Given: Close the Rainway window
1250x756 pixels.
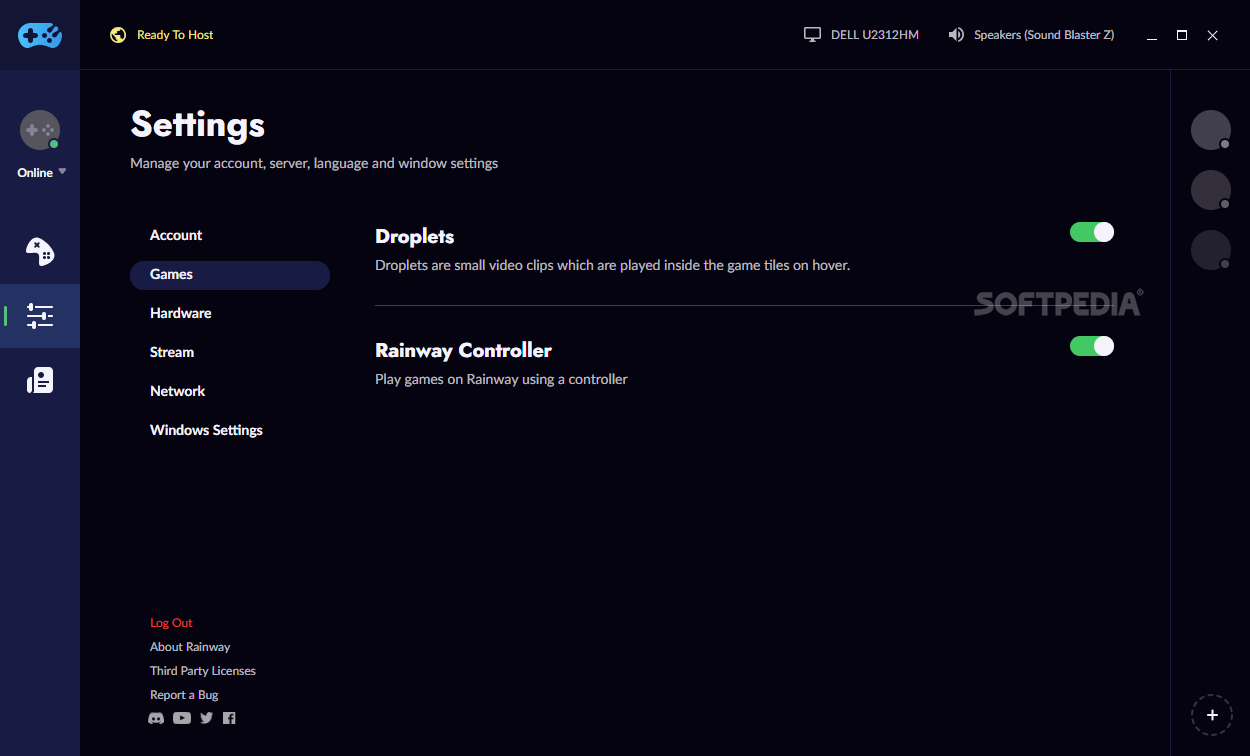Looking at the screenshot, I should point(1212,35).
